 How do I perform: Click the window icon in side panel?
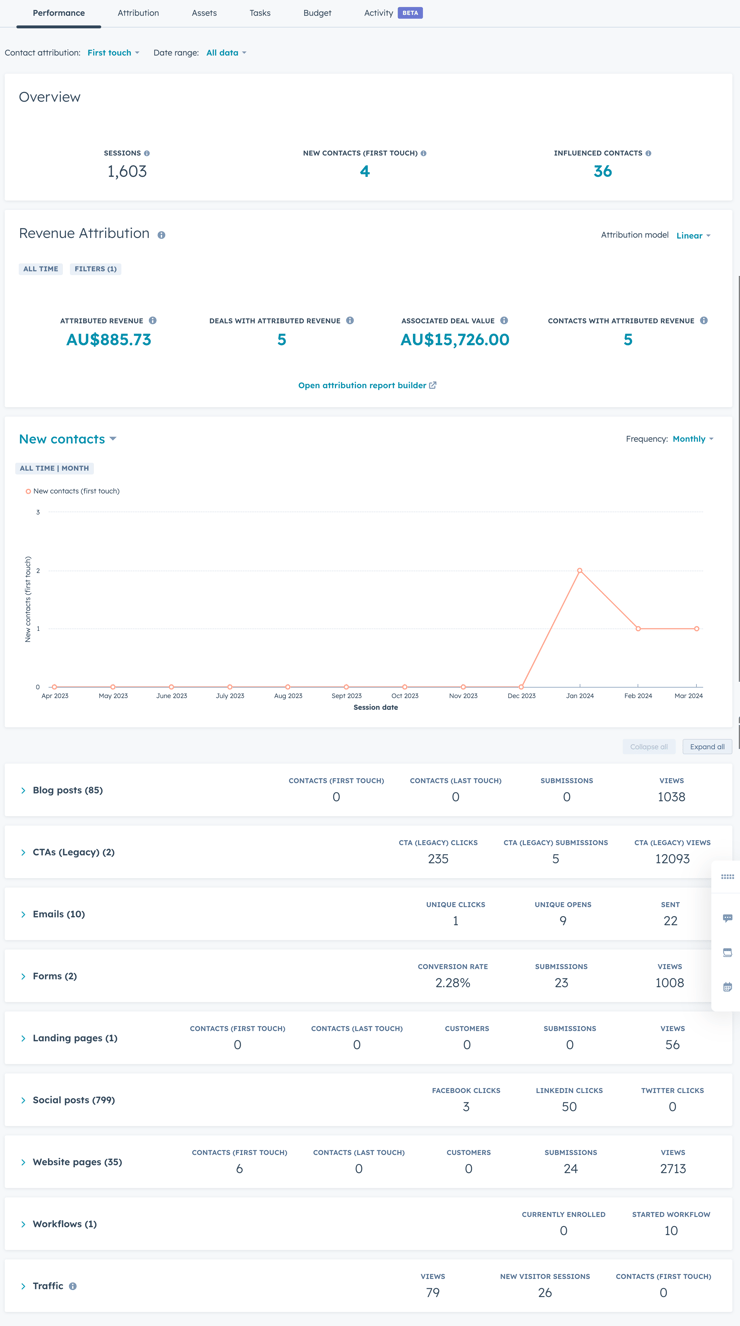click(x=728, y=953)
